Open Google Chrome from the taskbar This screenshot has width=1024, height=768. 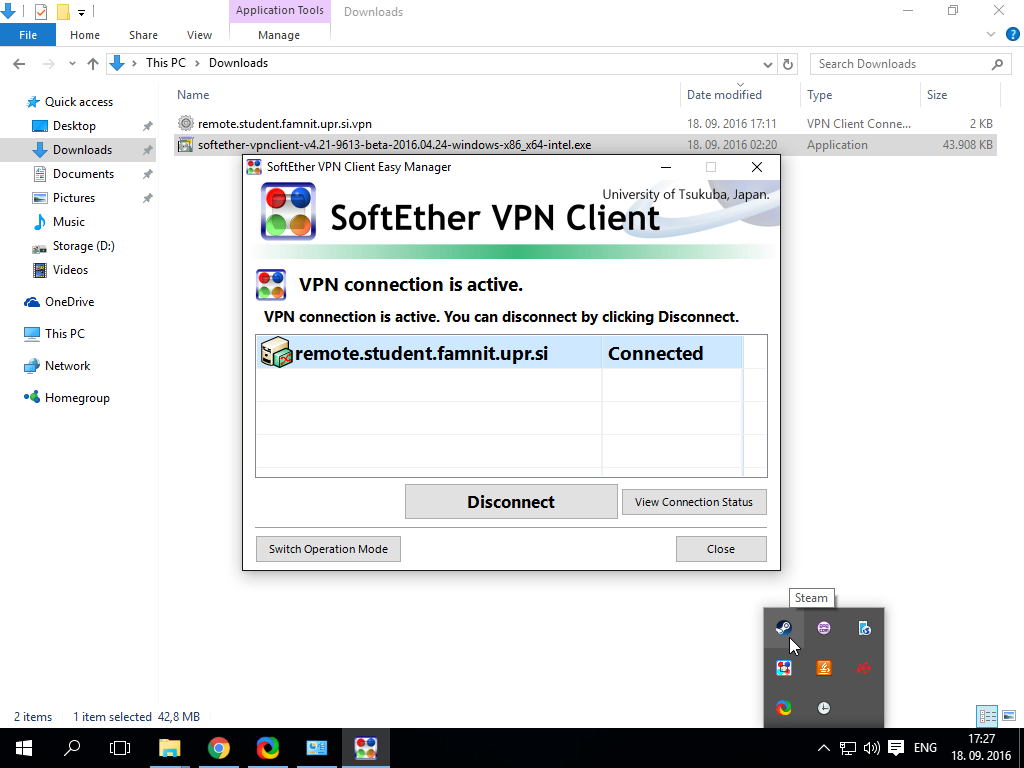(218, 748)
